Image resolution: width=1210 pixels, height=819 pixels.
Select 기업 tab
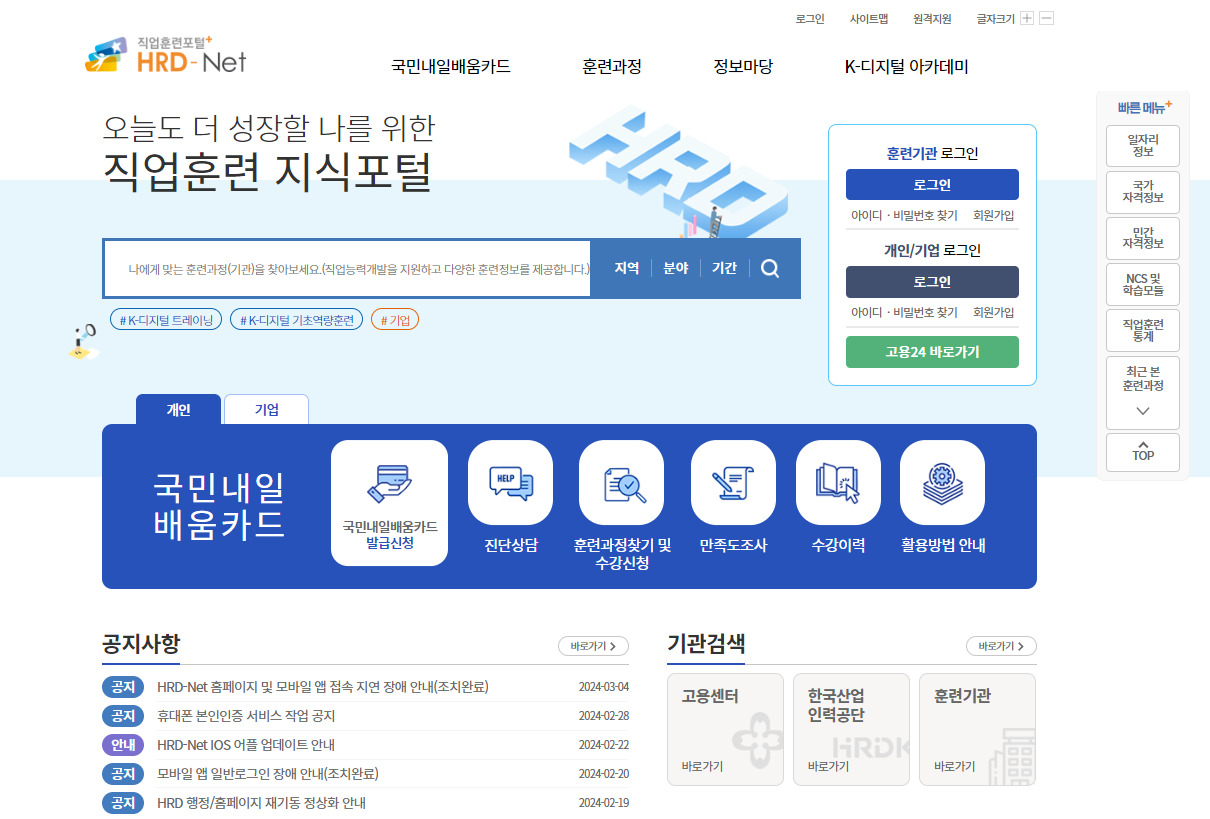(266, 410)
